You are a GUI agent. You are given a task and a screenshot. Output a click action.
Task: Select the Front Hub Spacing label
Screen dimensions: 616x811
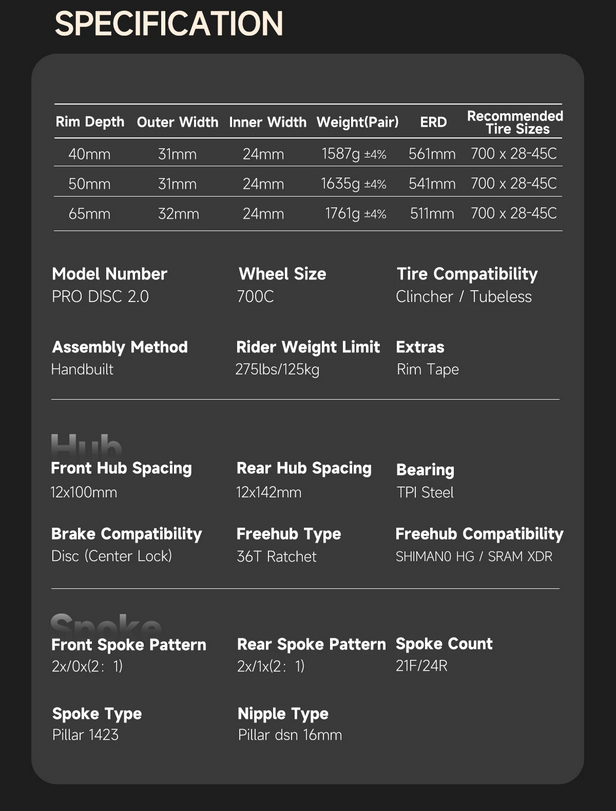[x=121, y=468]
